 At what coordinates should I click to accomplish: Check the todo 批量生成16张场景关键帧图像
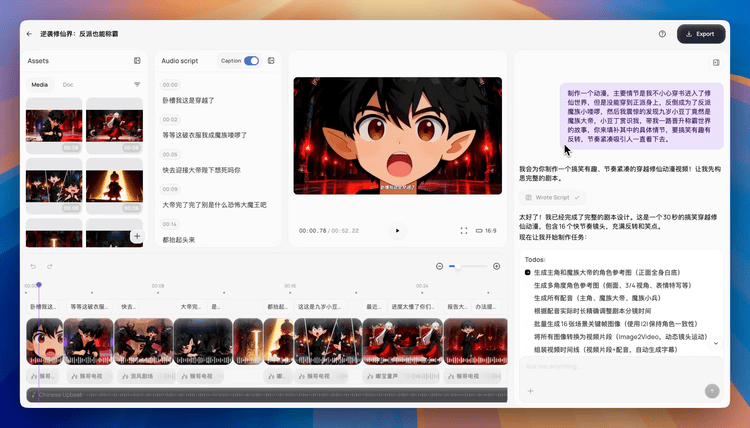tap(528, 324)
